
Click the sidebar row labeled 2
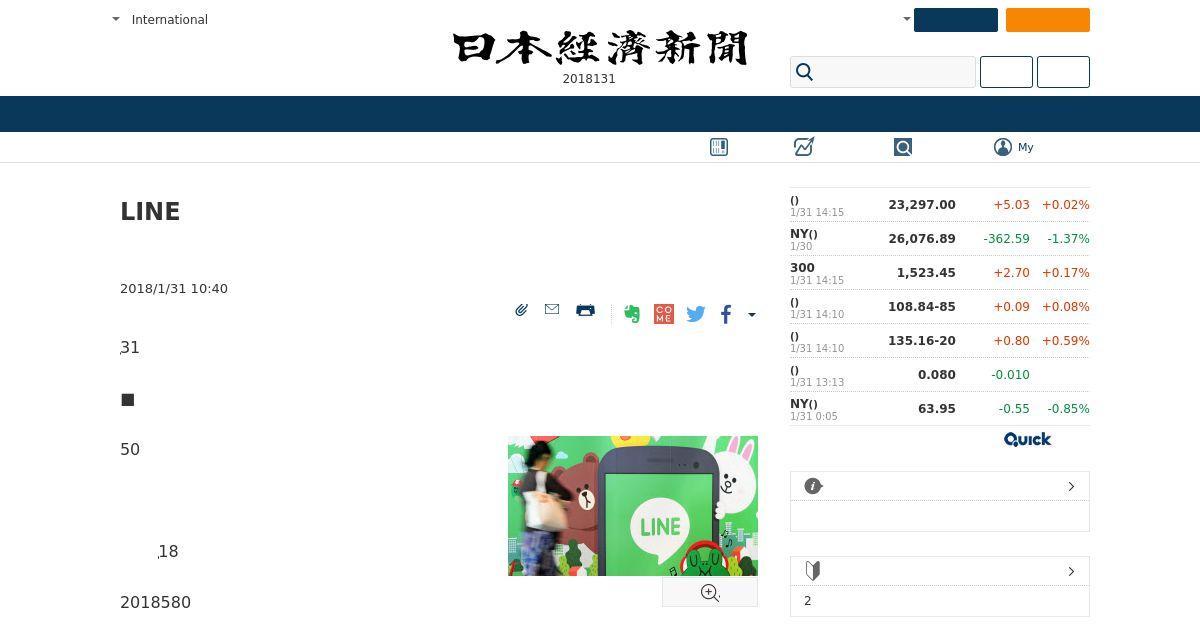pyautogui.click(x=940, y=601)
